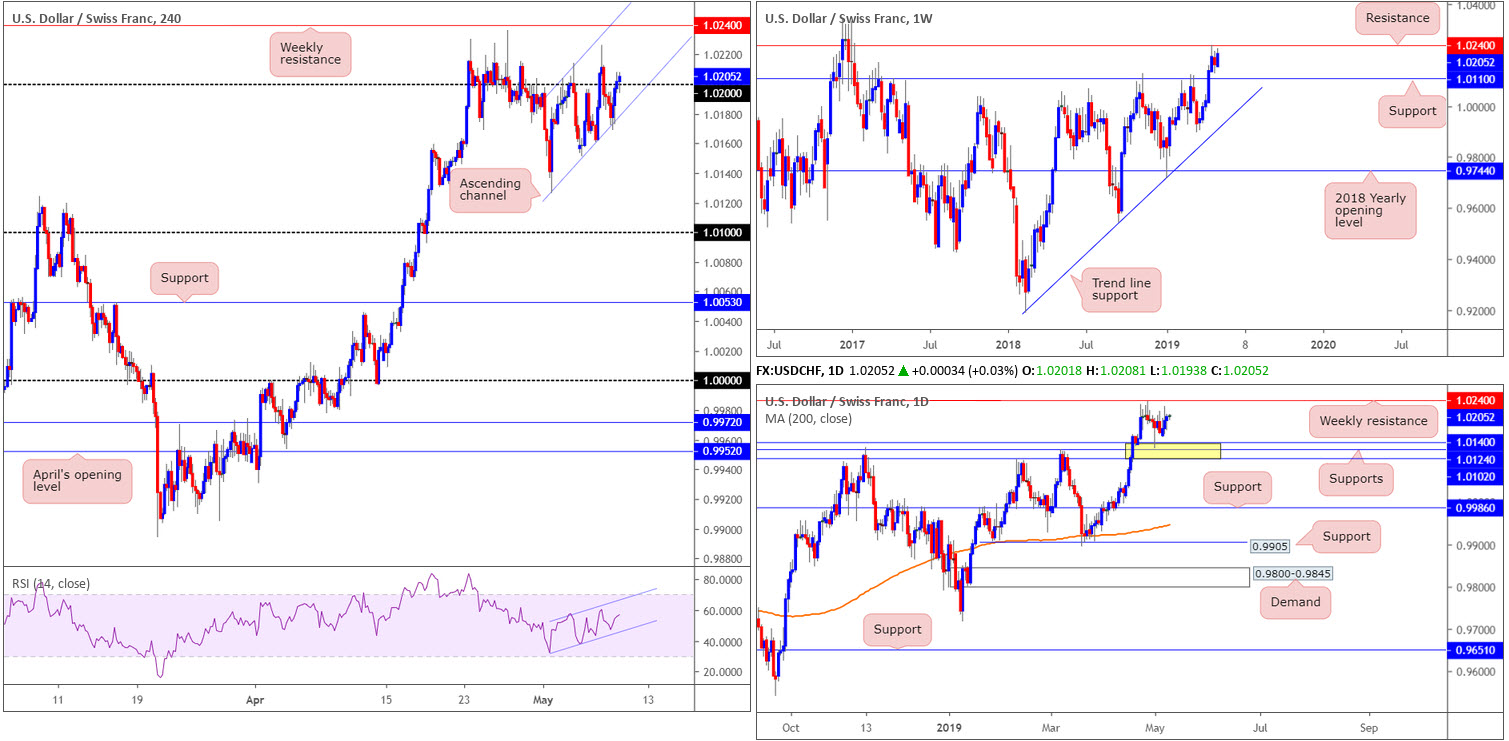Click the blue 1.01400 price label on the daily chart
The image size is (1509, 741).
[x=1476, y=442]
